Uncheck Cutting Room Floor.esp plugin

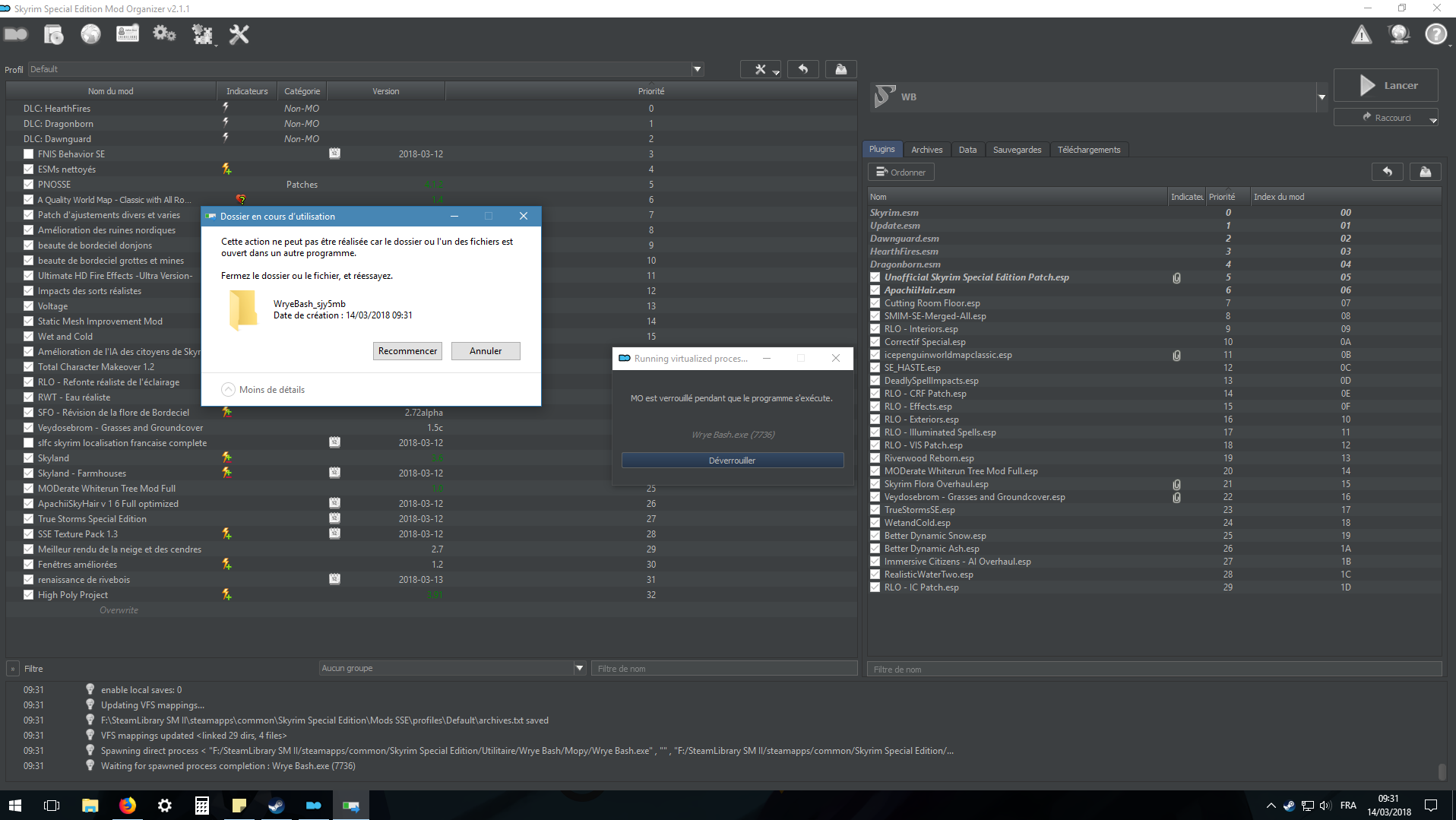[875, 303]
